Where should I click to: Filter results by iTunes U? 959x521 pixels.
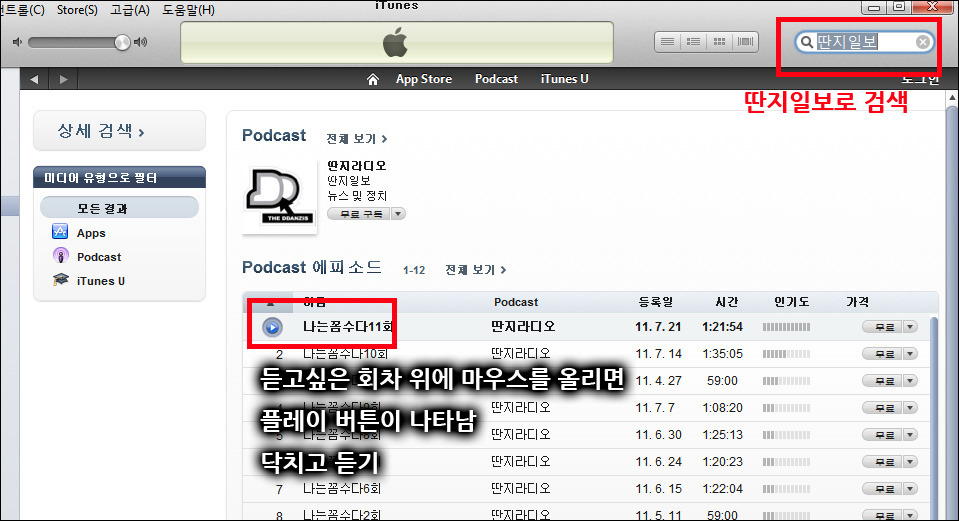(101, 281)
